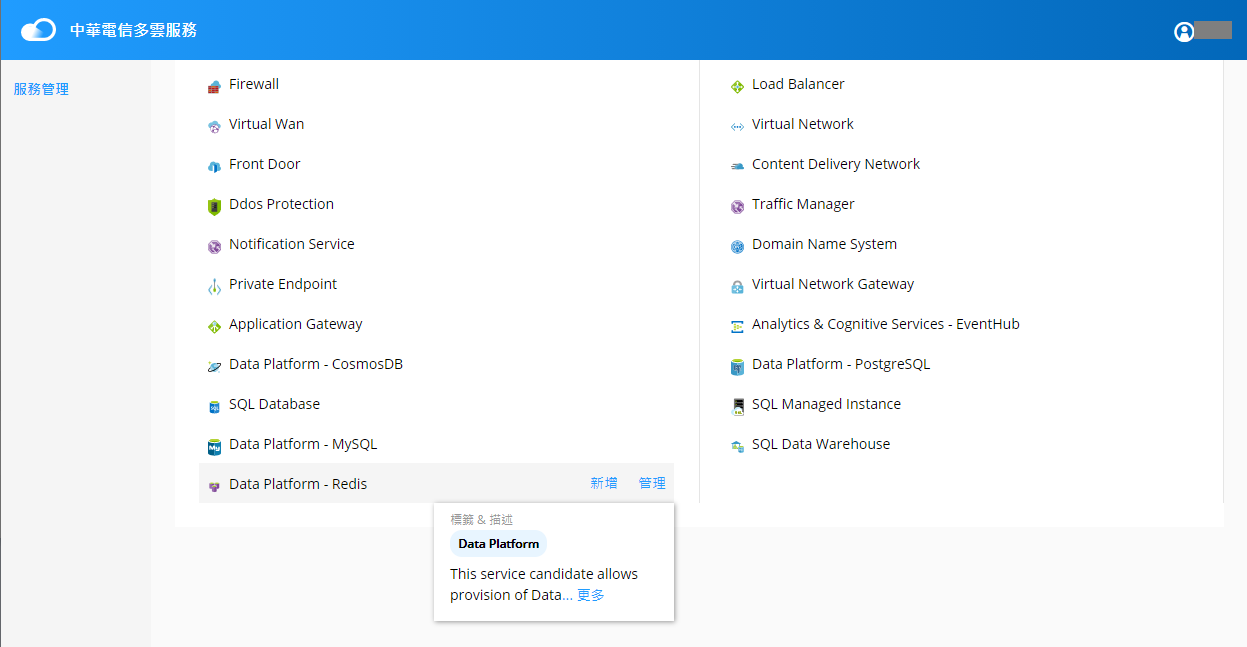Select Virtual Wan service label

tap(267, 124)
